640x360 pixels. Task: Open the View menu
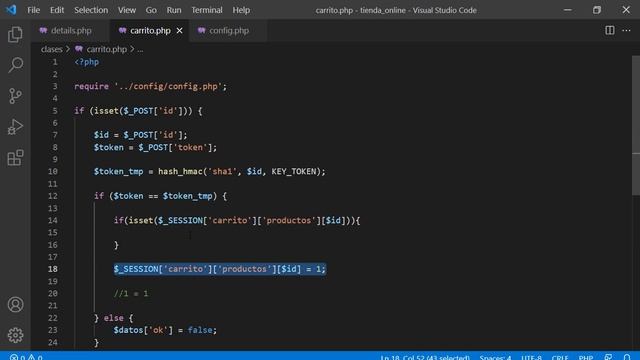coord(127,10)
